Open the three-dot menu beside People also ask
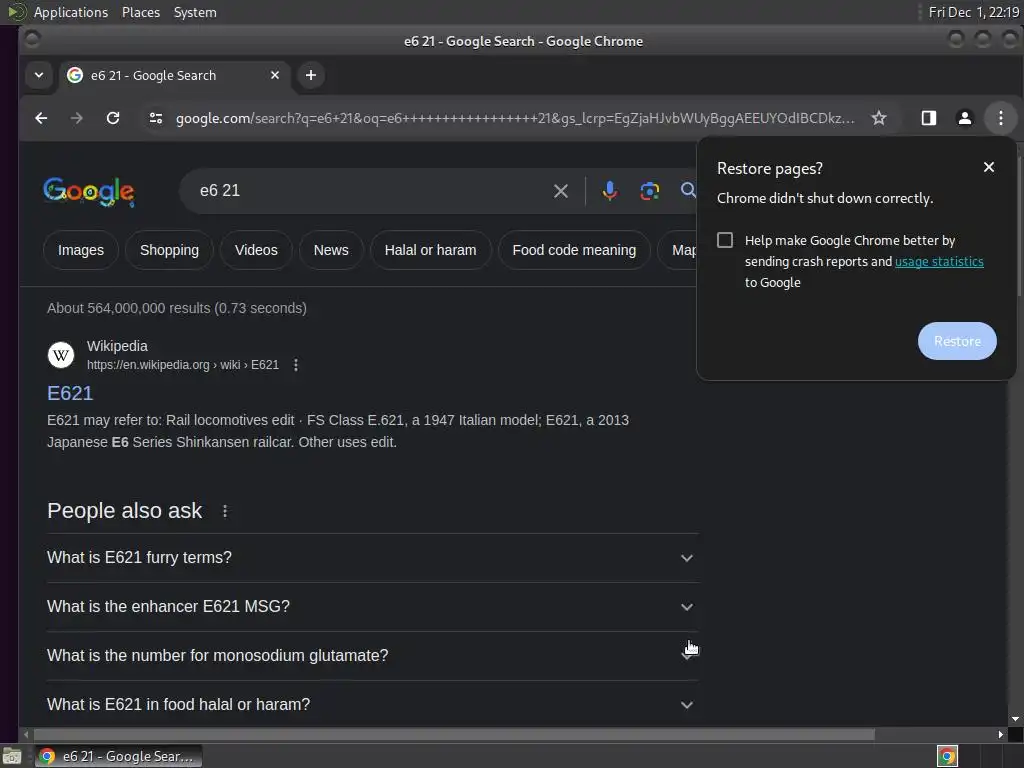 click(x=225, y=511)
